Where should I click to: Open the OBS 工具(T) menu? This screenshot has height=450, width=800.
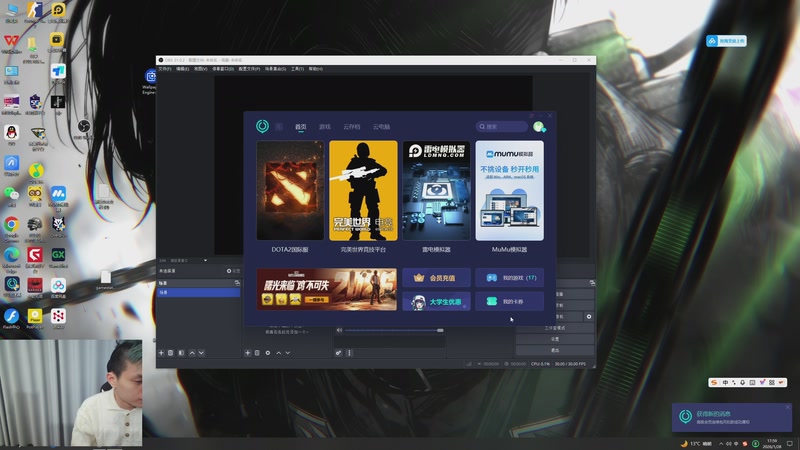(x=297, y=69)
